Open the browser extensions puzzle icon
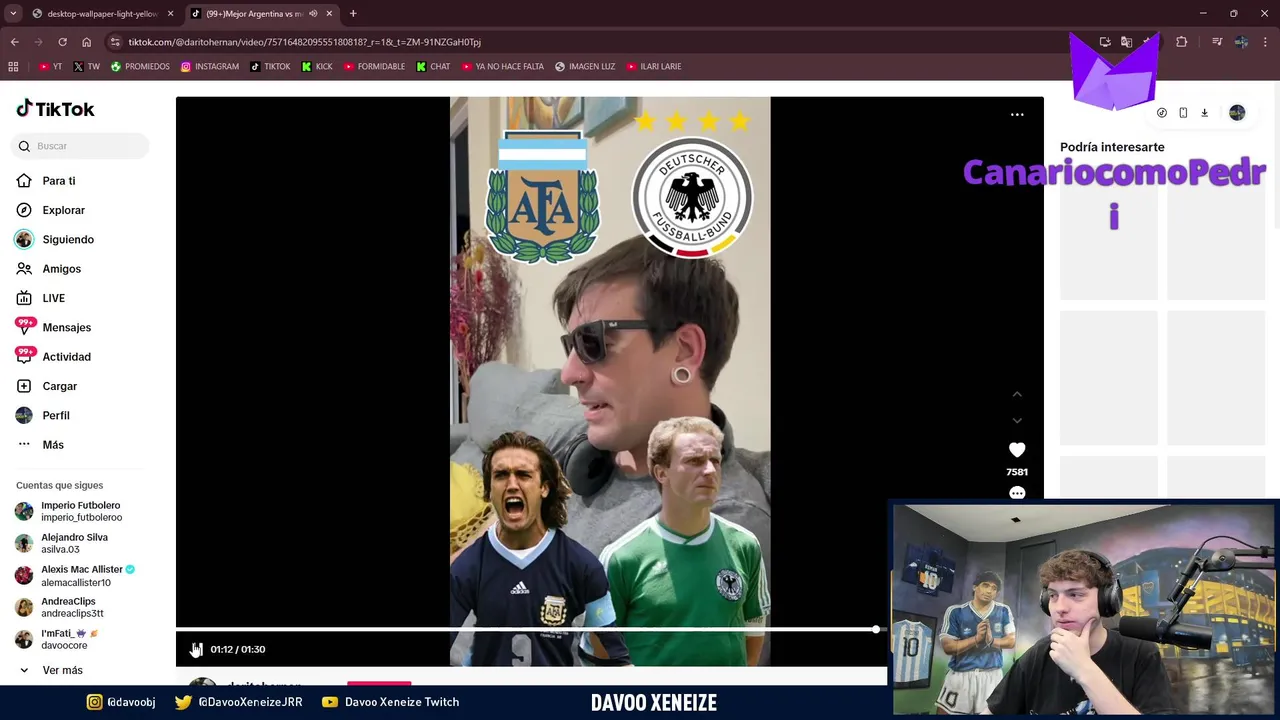 click(x=1182, y=42)
